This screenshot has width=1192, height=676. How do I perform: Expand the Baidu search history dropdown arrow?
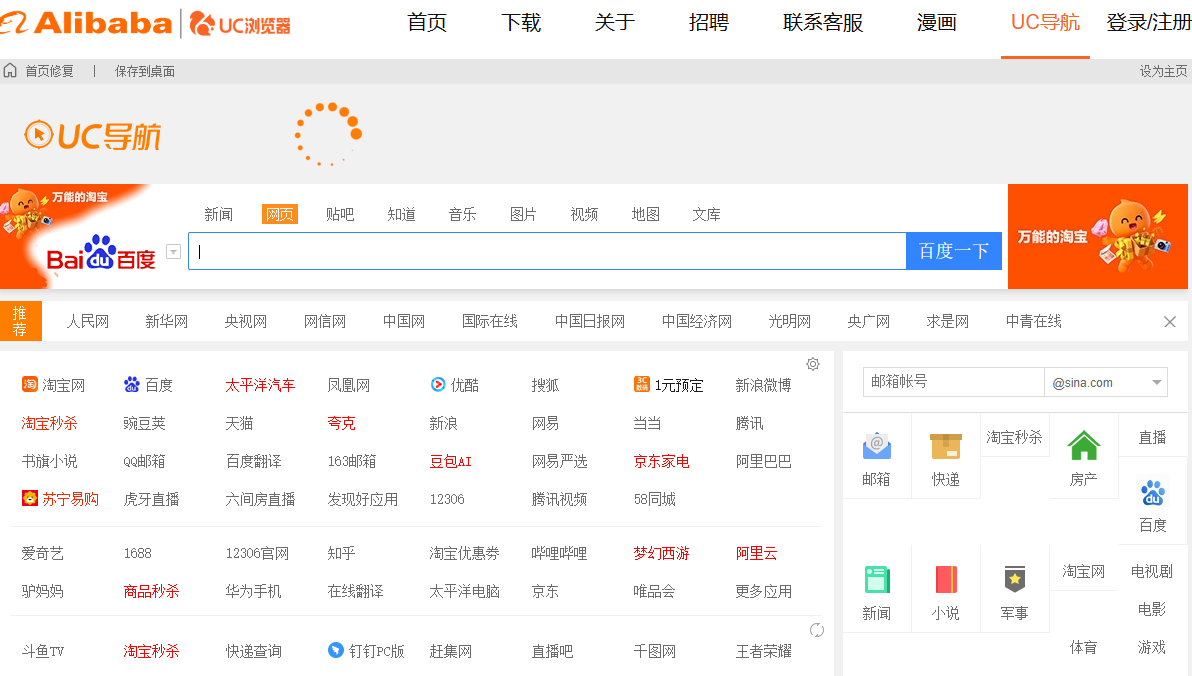pos(173,251)
